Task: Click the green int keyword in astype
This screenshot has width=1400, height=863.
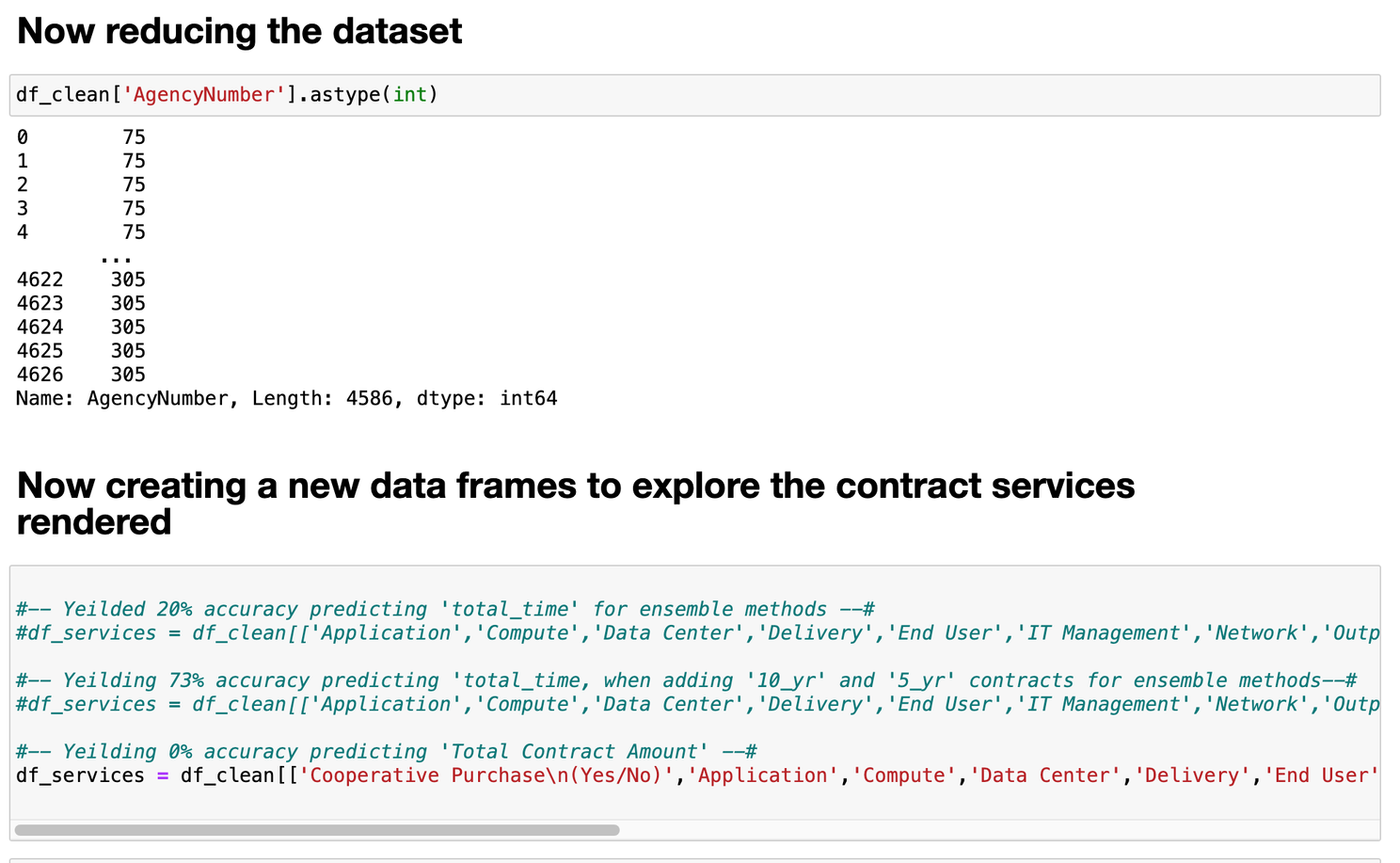Action: pyautogui.click(x=409, y=95)
